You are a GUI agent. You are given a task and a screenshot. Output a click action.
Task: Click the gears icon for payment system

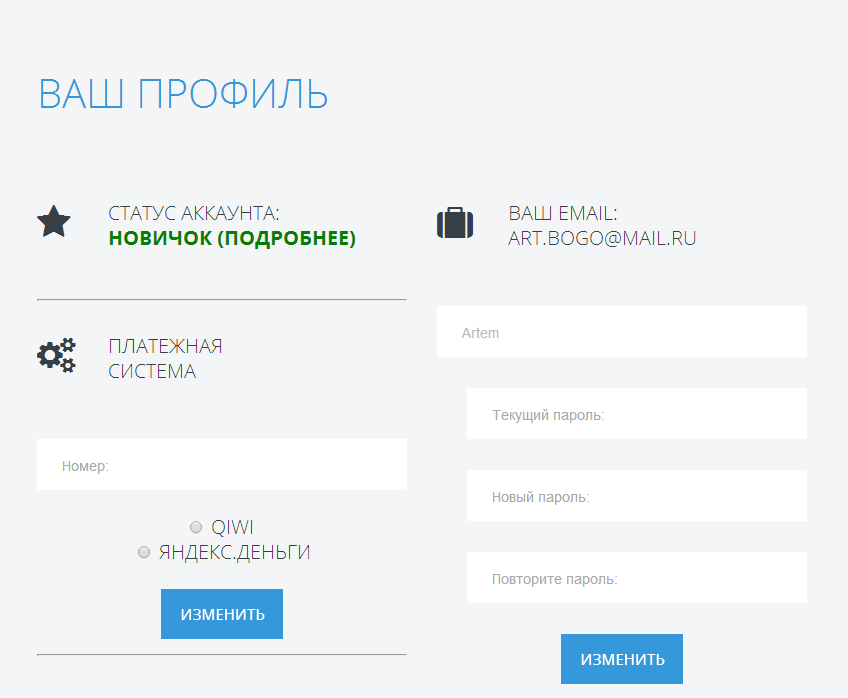[x=56, y=355]
